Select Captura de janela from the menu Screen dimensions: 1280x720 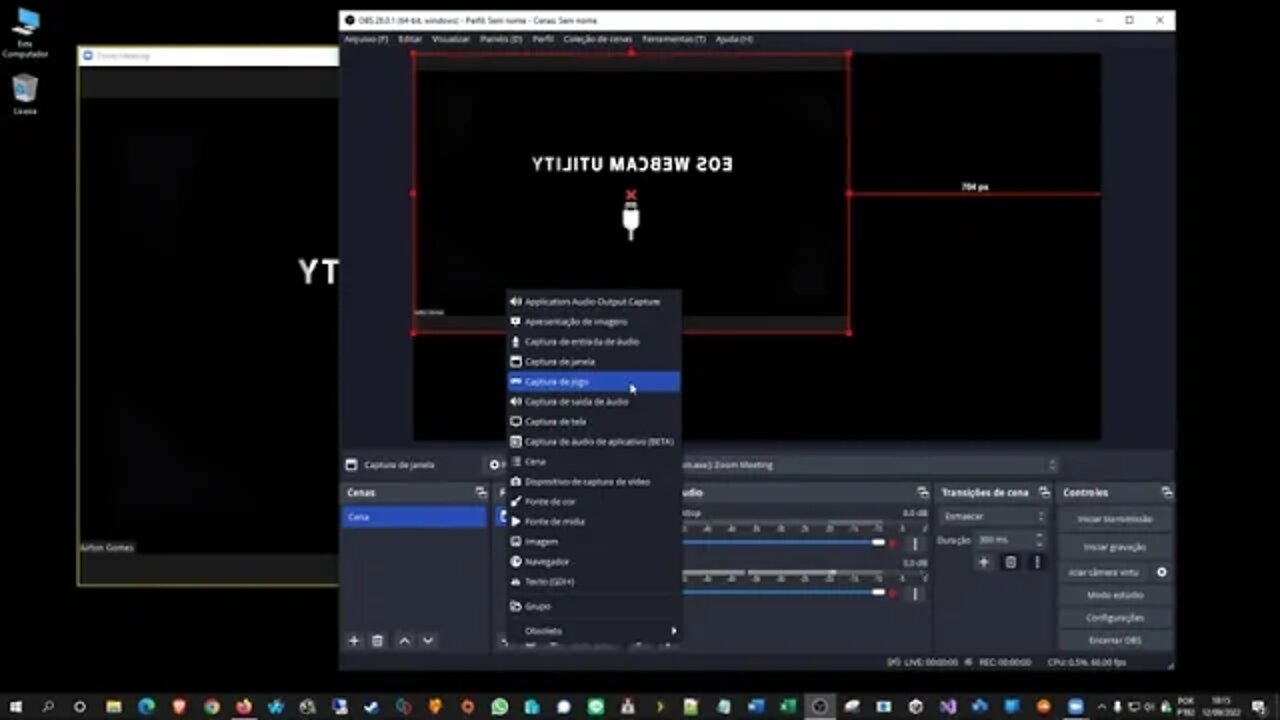tap(593, 361)
